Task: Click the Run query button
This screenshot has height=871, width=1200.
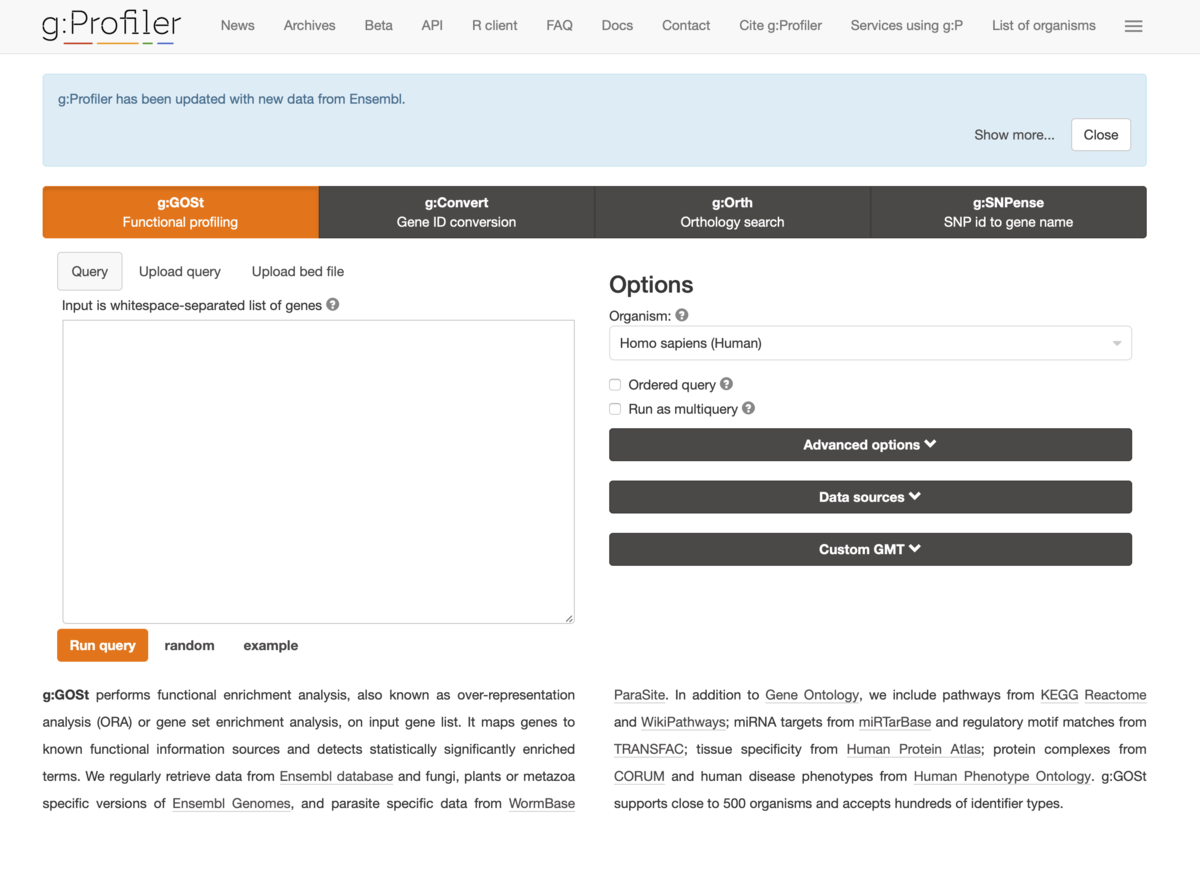Action: pos(103,645)
